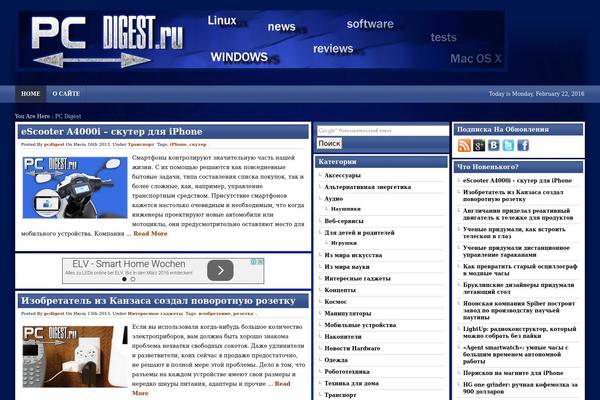Open the VKontakte social icon
The height and width of the screenshot is (400, 600).
point(494,145)
